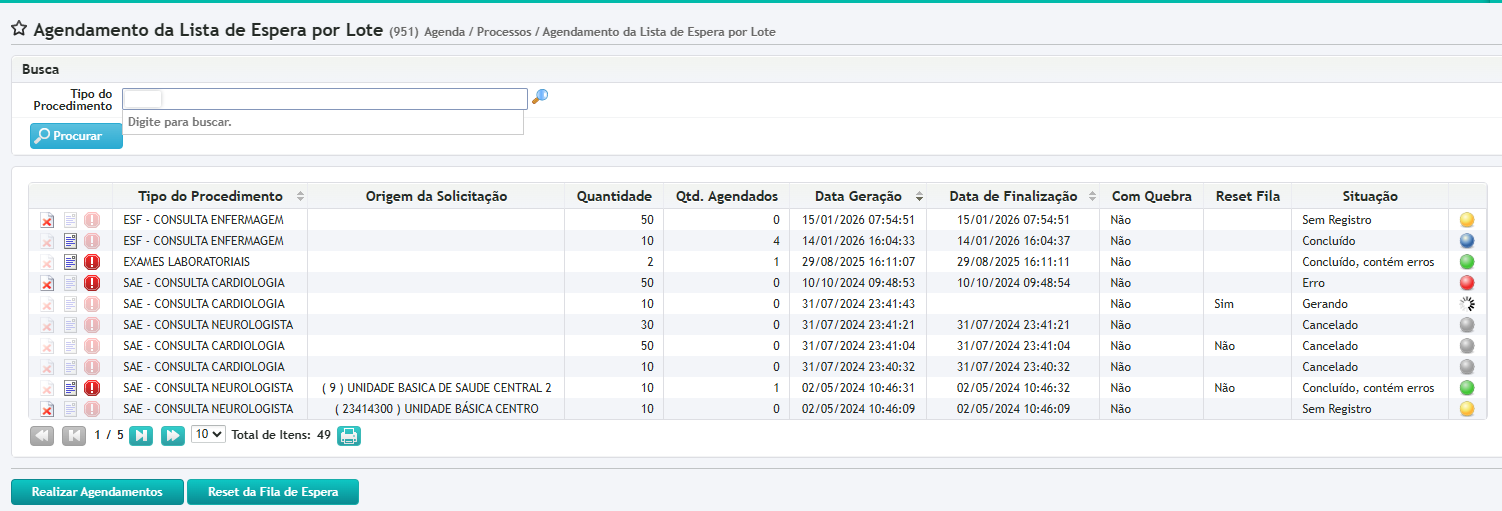Click the favorite star beside the page title
The width and height of the screenshot is (1502, 511).
[x=19, y=29]
